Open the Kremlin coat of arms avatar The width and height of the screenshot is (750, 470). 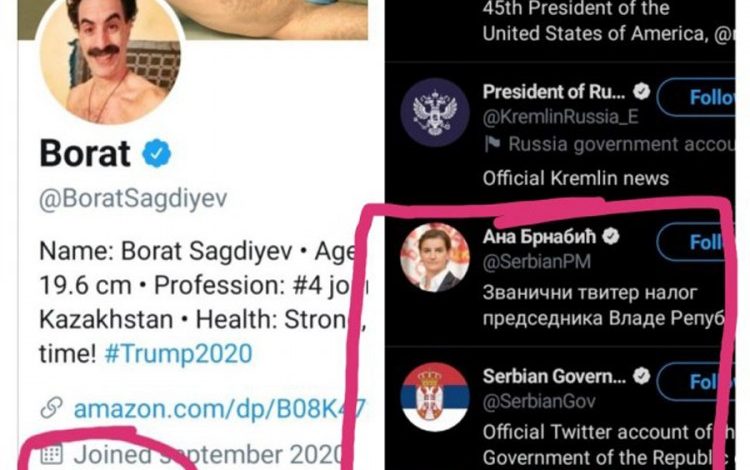(x=435, y=114)
